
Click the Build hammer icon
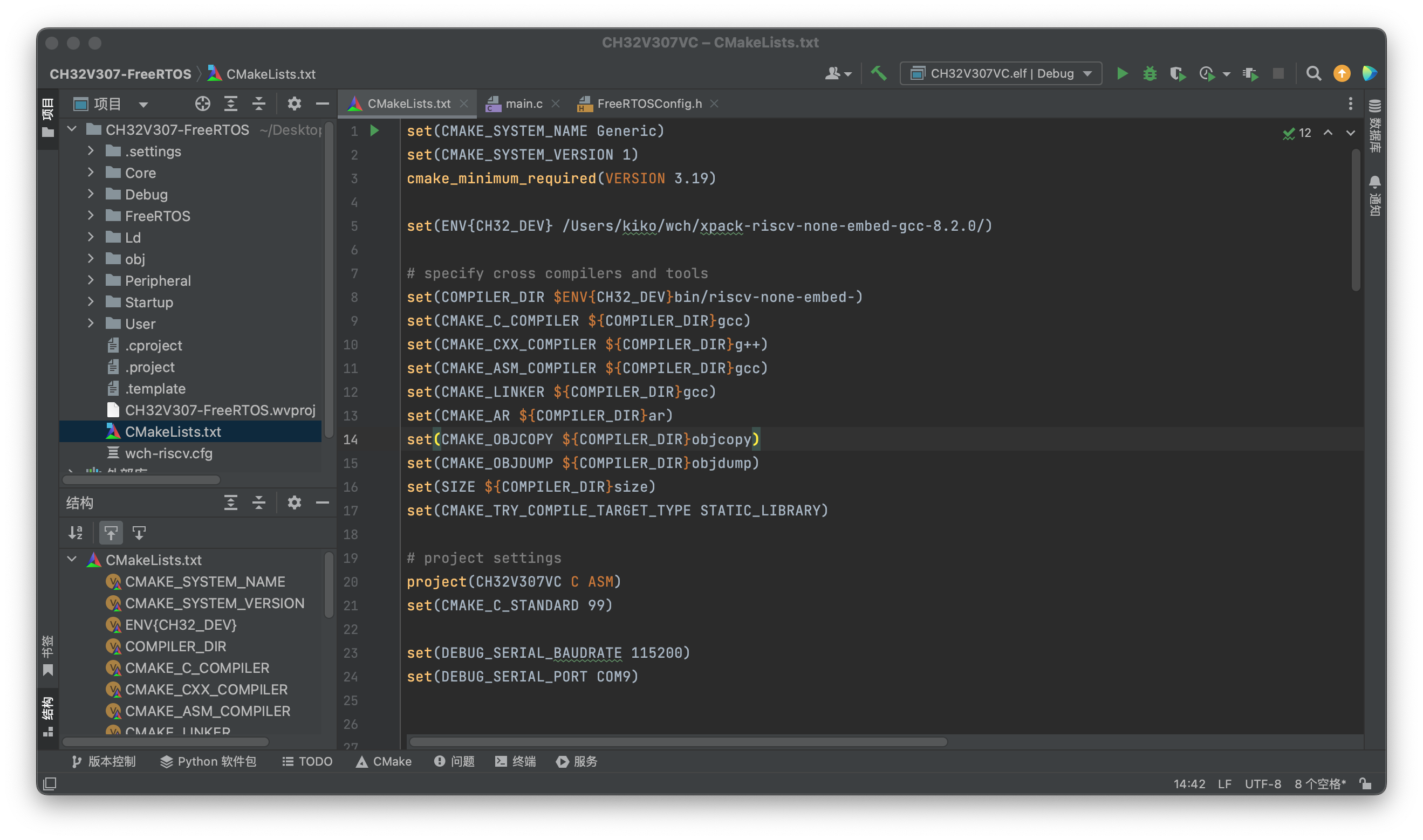click(878, 73)
